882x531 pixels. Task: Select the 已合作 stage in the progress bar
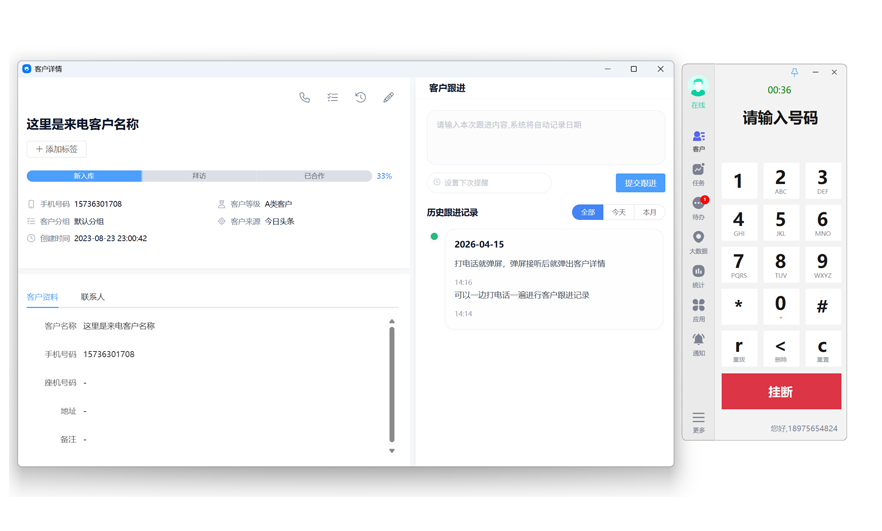click(x=314, y=176)
